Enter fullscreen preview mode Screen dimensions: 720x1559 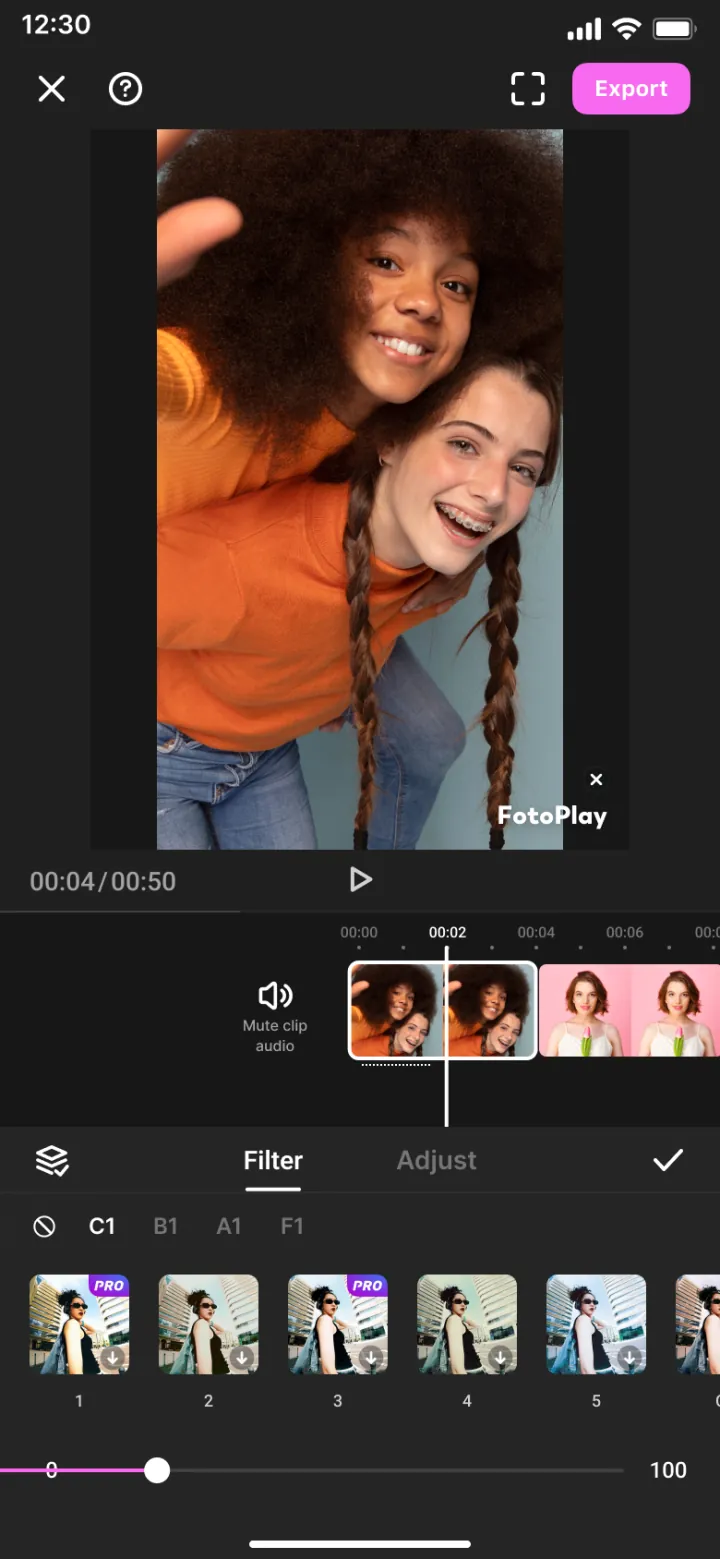(528, 89)
